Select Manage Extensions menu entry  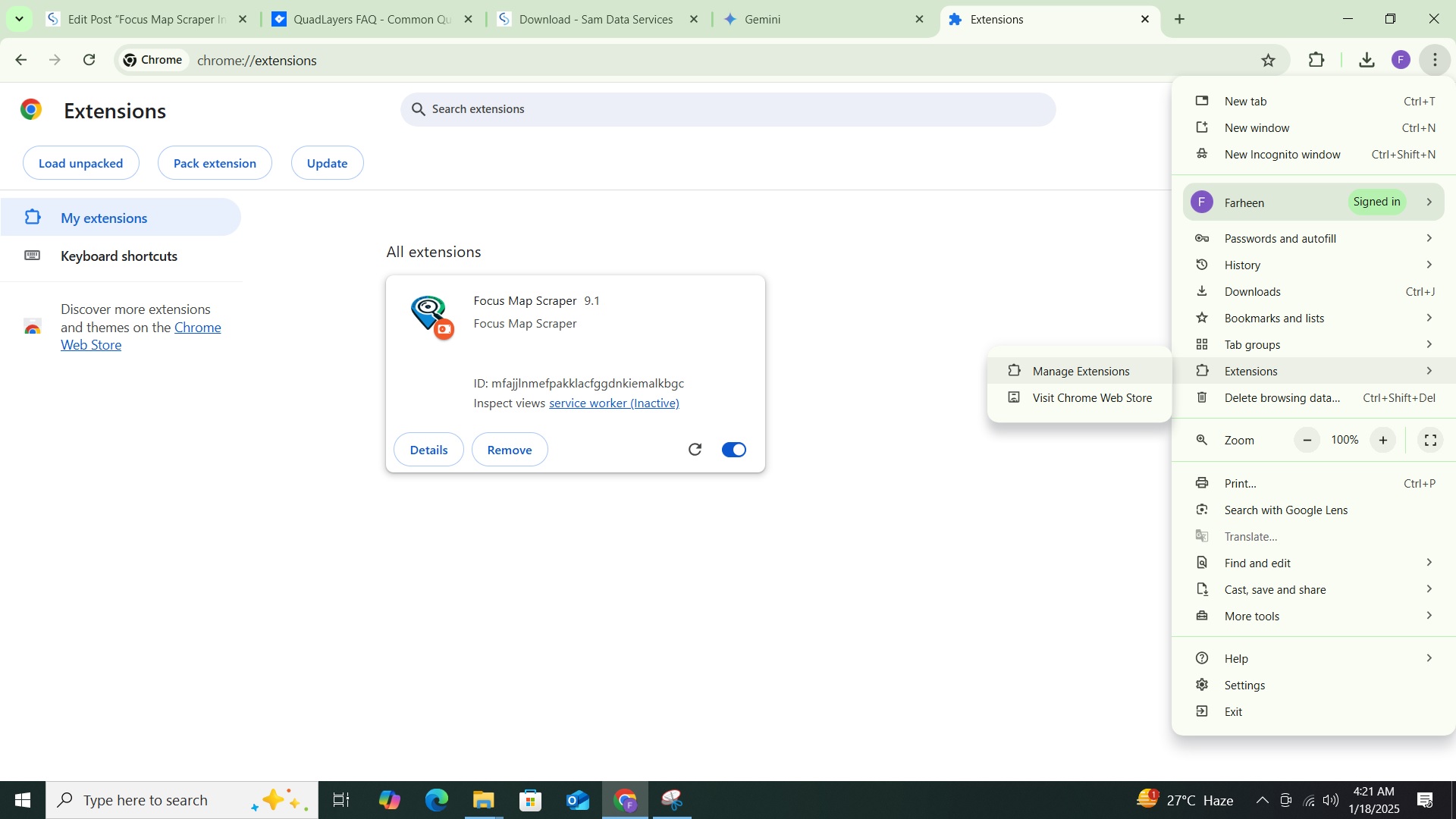point(1081,371)
